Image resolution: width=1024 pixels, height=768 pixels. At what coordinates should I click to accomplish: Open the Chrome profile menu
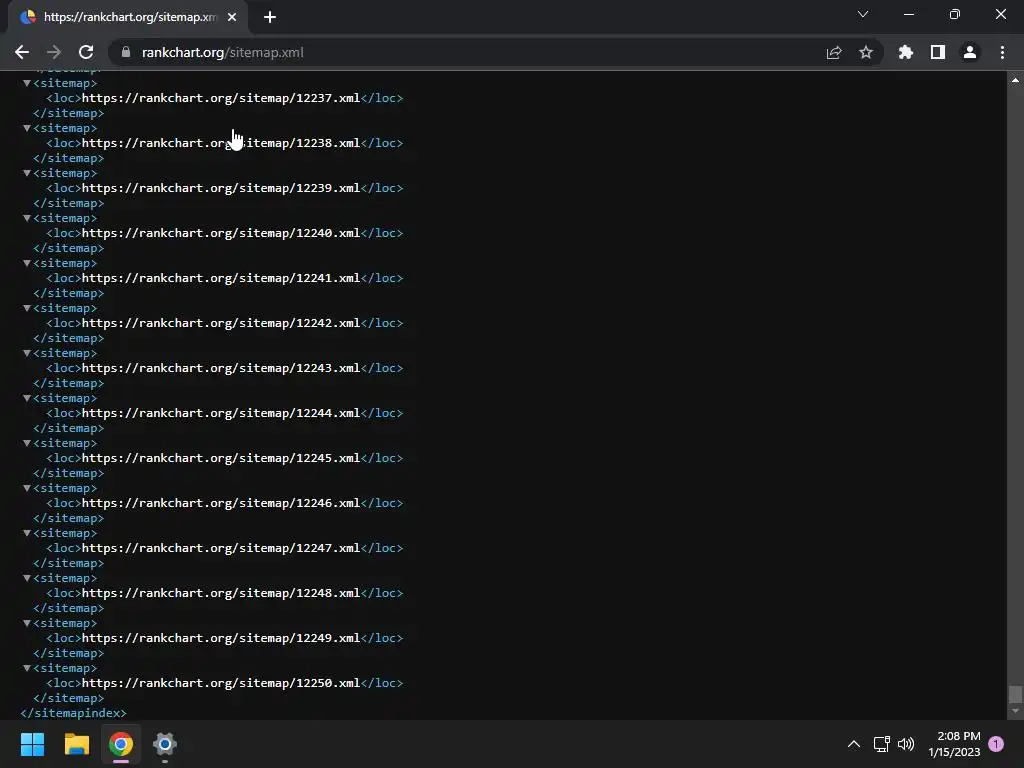click(x=970, y=52)
